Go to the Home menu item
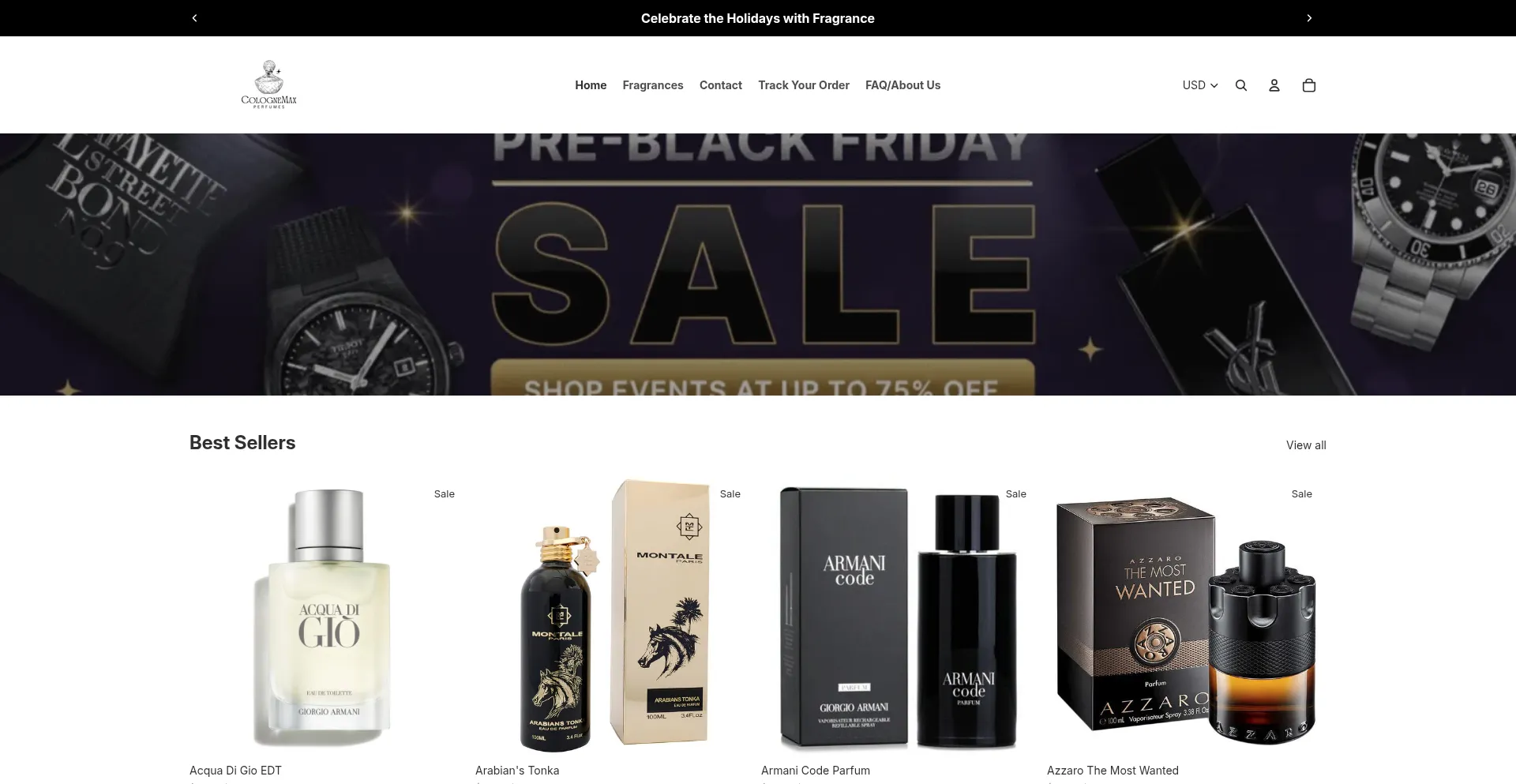The width and height of the screenshot is (1516, 784). pos(591,85)
